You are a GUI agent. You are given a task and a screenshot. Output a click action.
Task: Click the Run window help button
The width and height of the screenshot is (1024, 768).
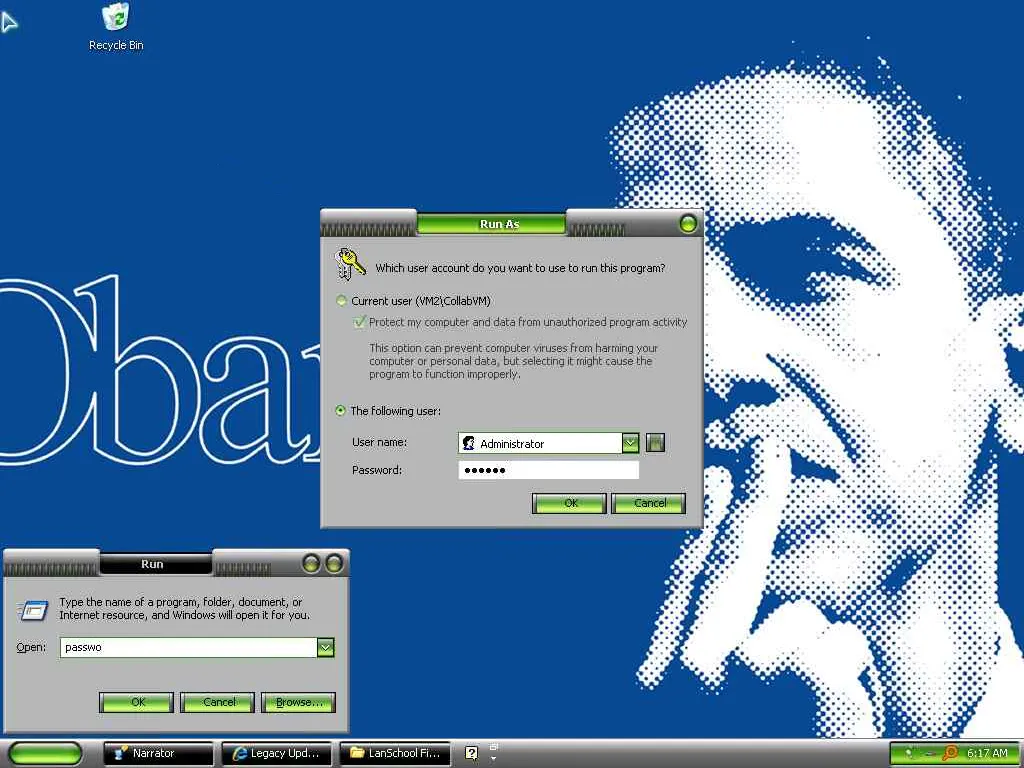pyautogui.click(x=311, y=563)
